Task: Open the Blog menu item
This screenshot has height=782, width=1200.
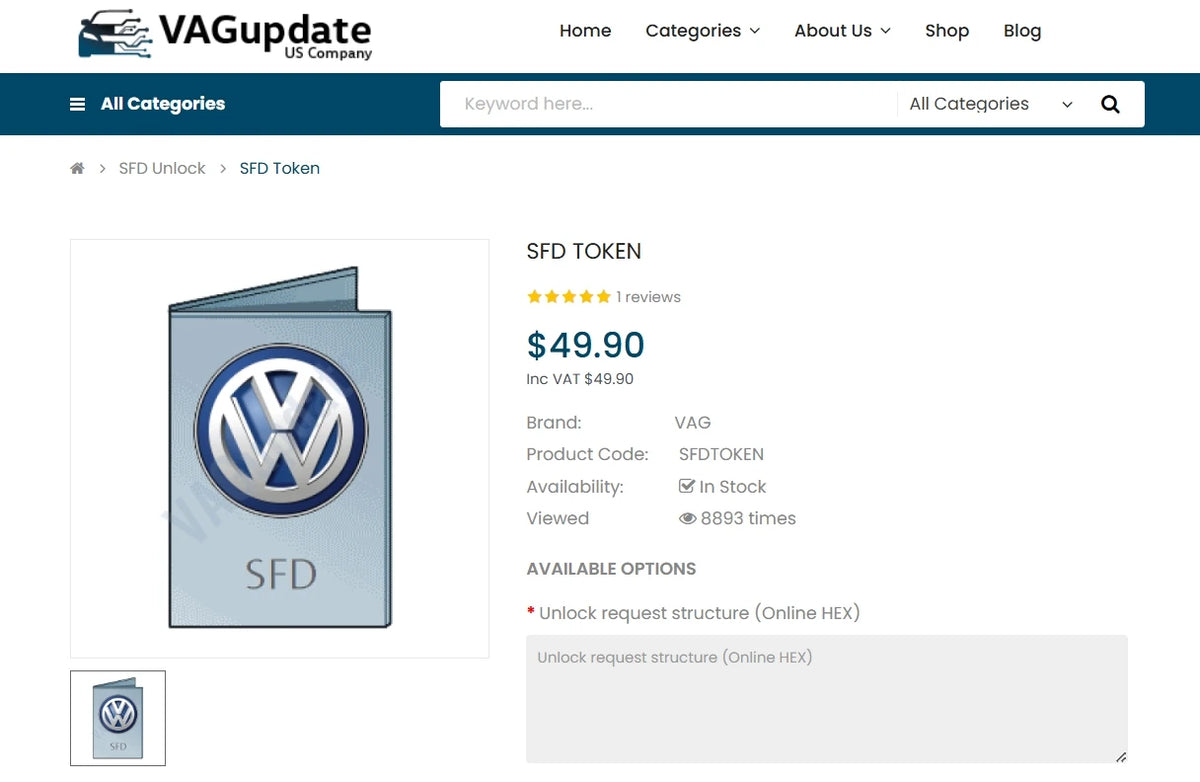Action: click(1022, 31)
